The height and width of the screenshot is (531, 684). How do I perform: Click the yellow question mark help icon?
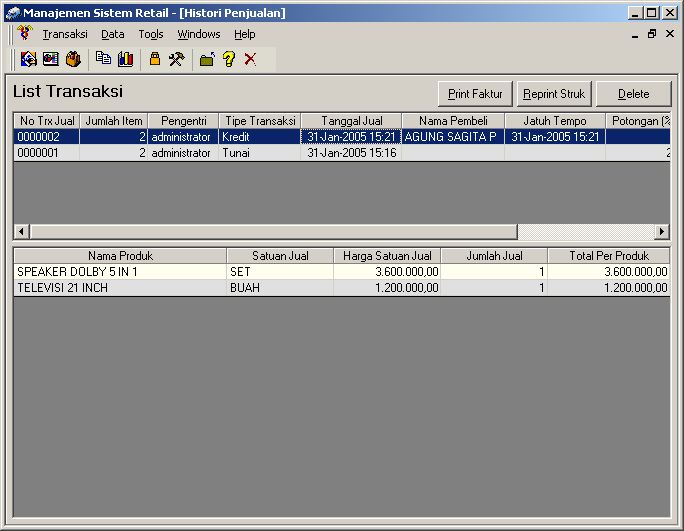pos(228,59)
